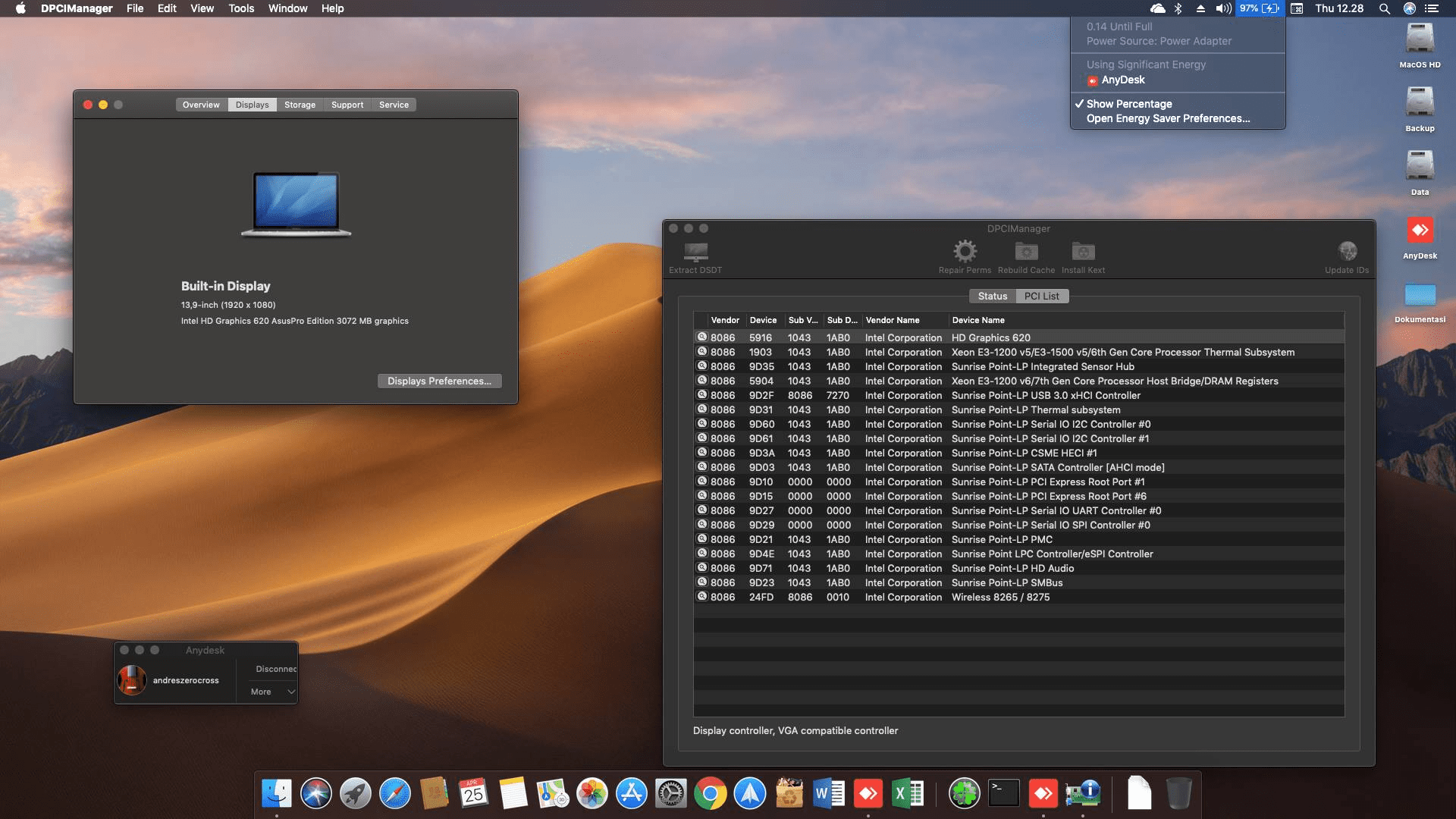Open Contacts book icon in dock
Screen dimensions: 1456x819
coord(435,794)
